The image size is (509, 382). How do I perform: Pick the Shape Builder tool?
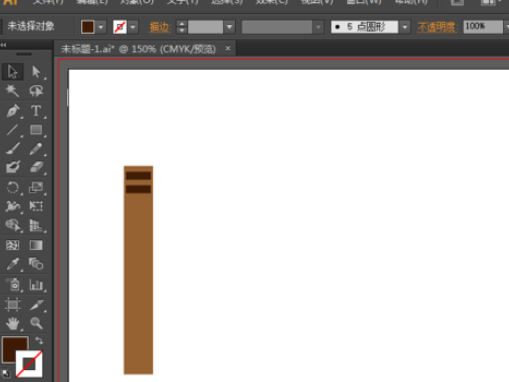(13, 225)
